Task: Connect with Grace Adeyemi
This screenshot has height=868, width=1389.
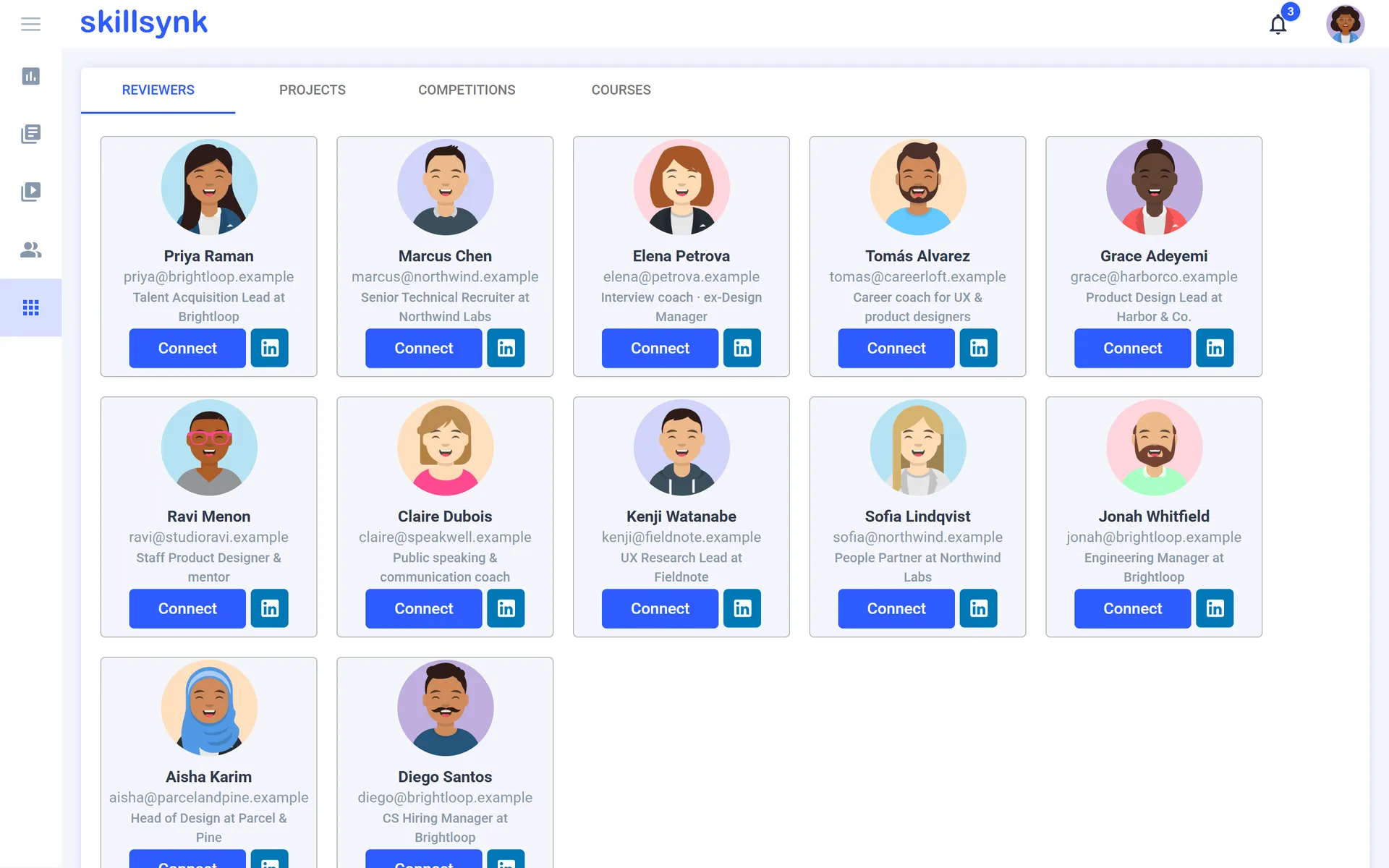Action: pos(1132,348)
